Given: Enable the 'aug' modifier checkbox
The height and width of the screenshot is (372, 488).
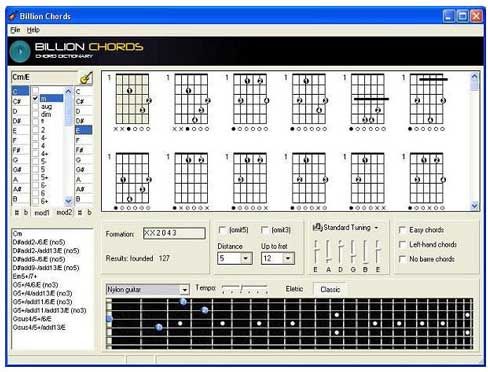Looking at the screenshot, I should click(35, 106).
